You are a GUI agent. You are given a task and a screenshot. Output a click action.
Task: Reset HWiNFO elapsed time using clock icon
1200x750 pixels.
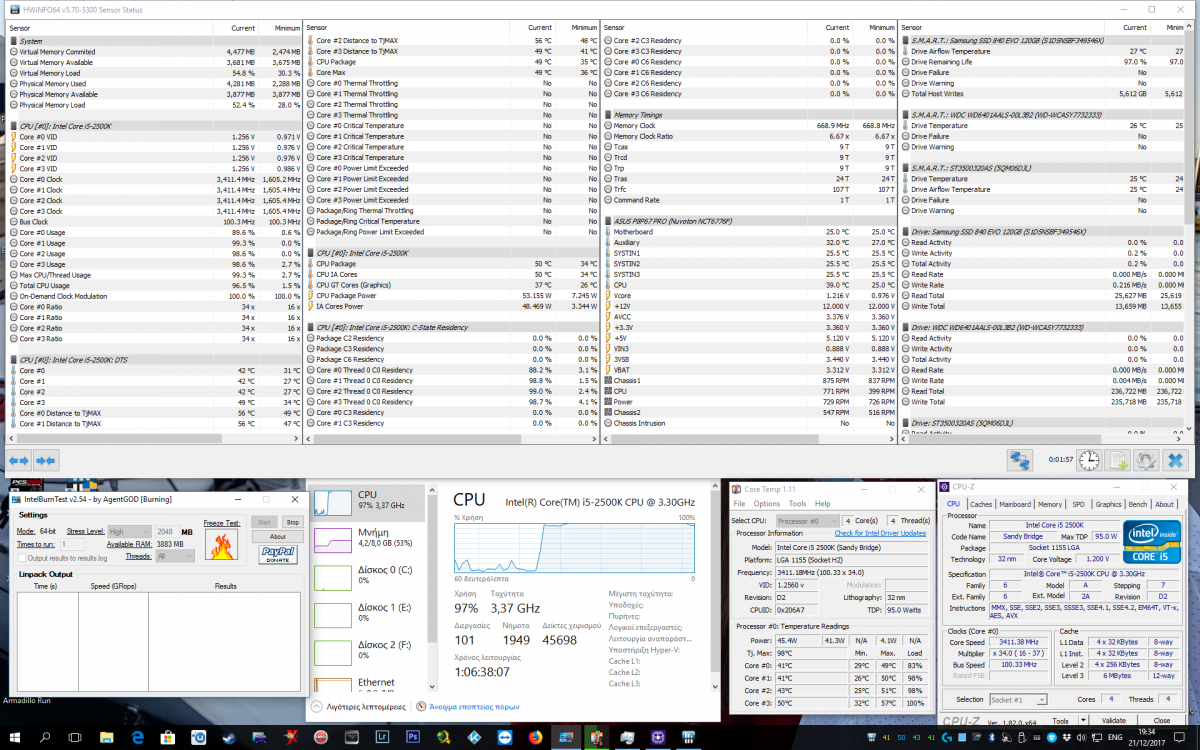point(1090,460)
